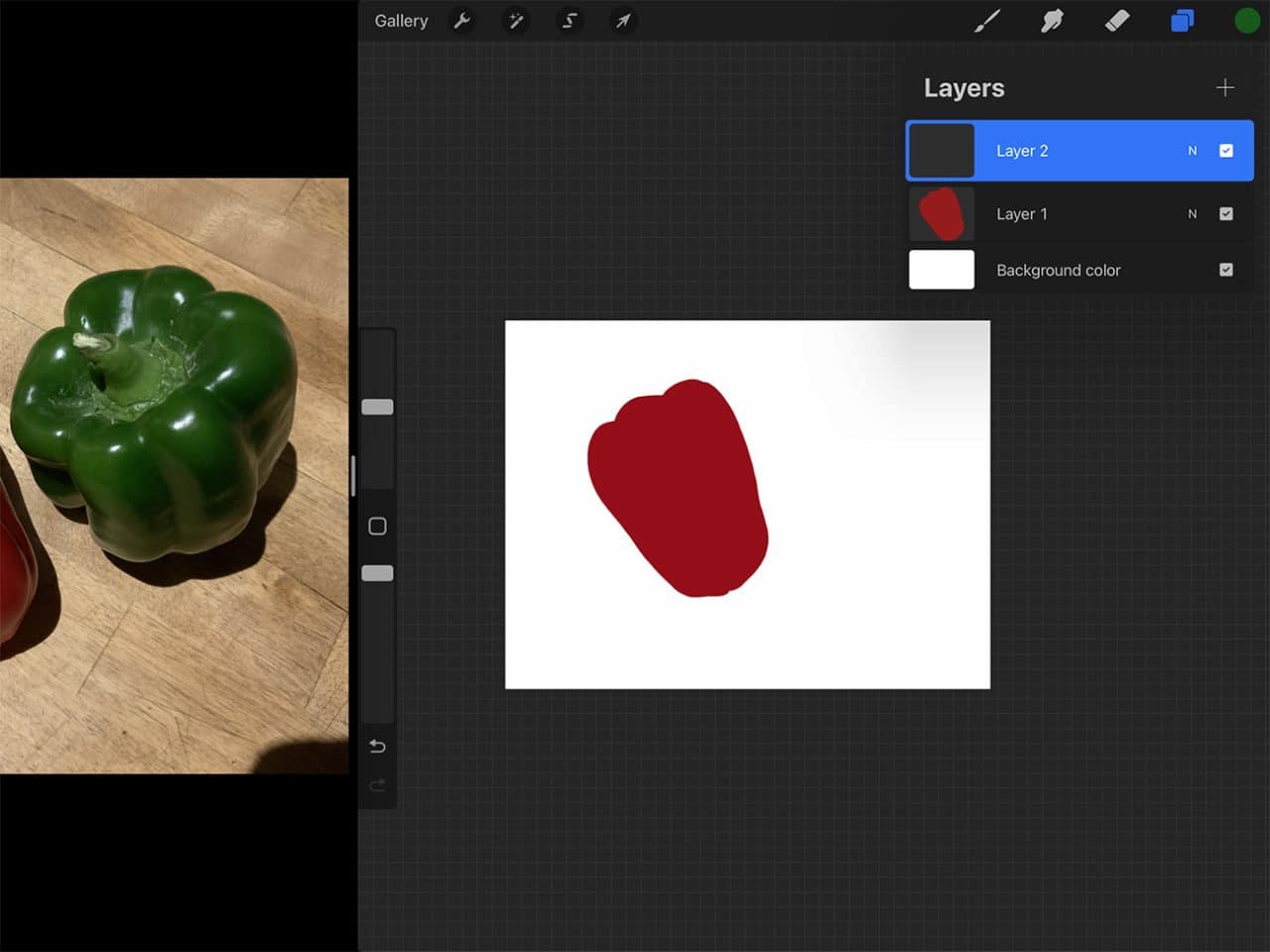Activate the Selection tool
This screenshot has width=1270, height=952.
pos(570,21)
